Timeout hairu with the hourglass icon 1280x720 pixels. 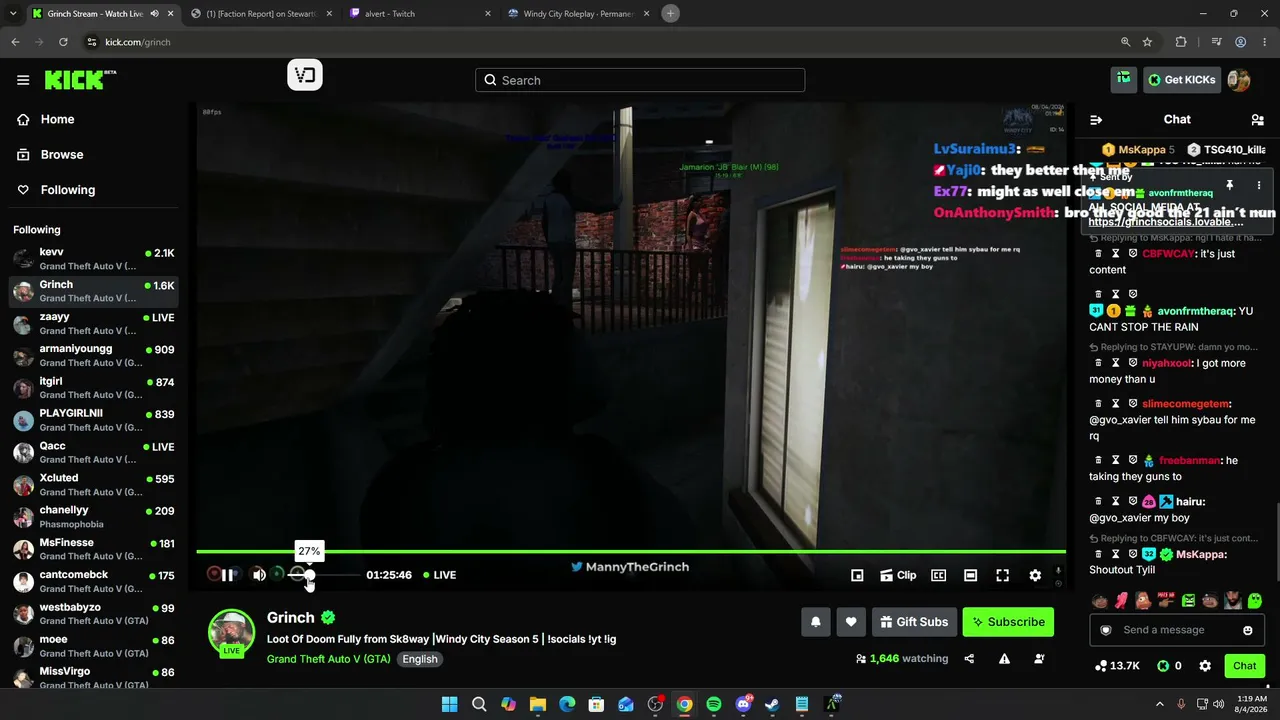pyautogui.click(x=1116, y=502)
